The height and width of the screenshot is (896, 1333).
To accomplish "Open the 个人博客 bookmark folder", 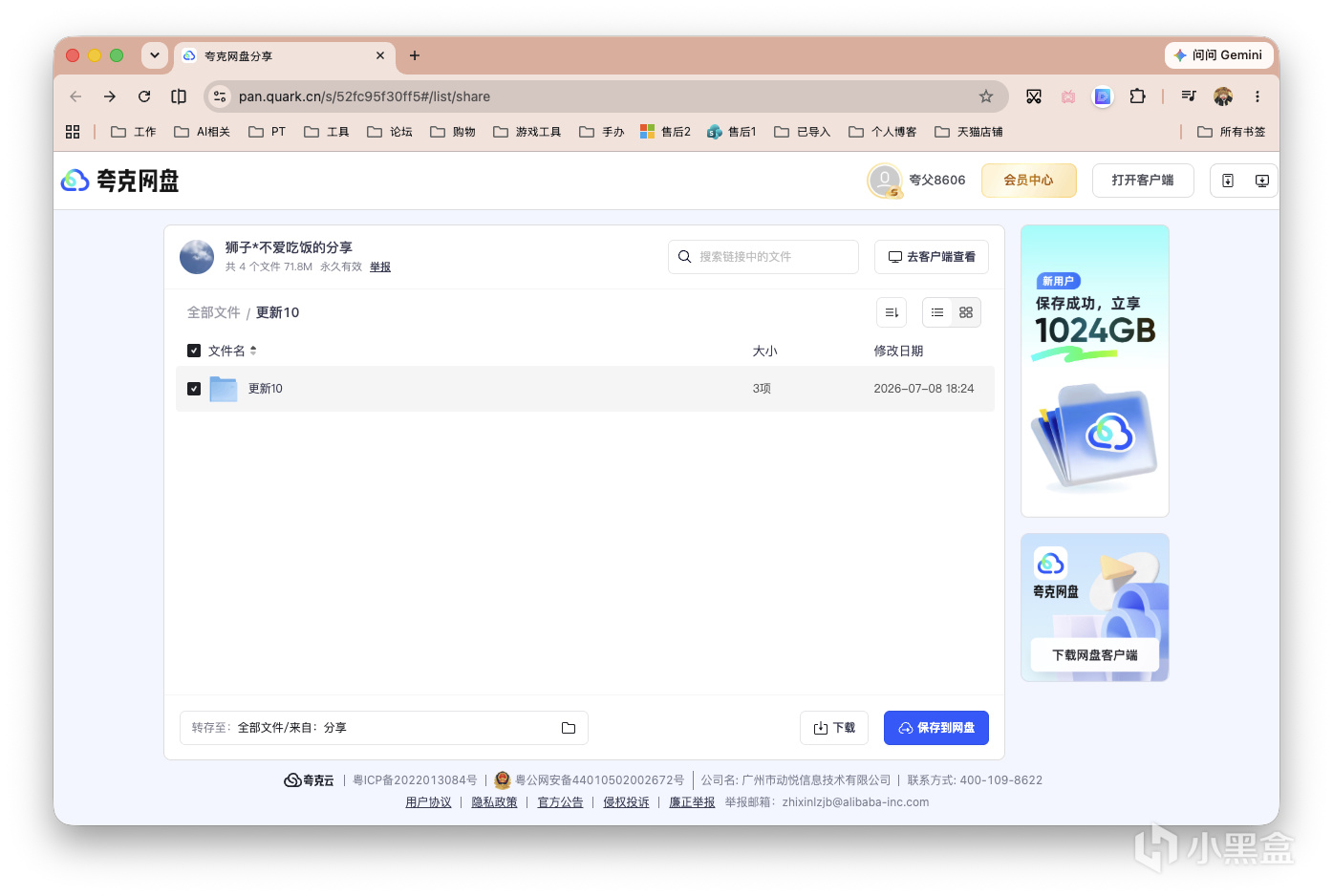I will point(883,132).
